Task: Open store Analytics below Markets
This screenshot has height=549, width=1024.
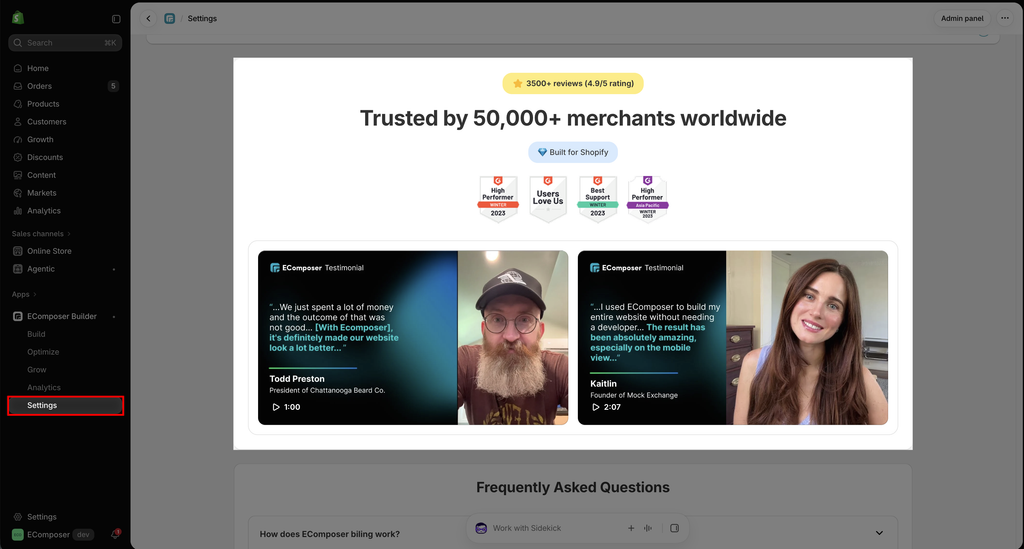Action: point(44,211)
